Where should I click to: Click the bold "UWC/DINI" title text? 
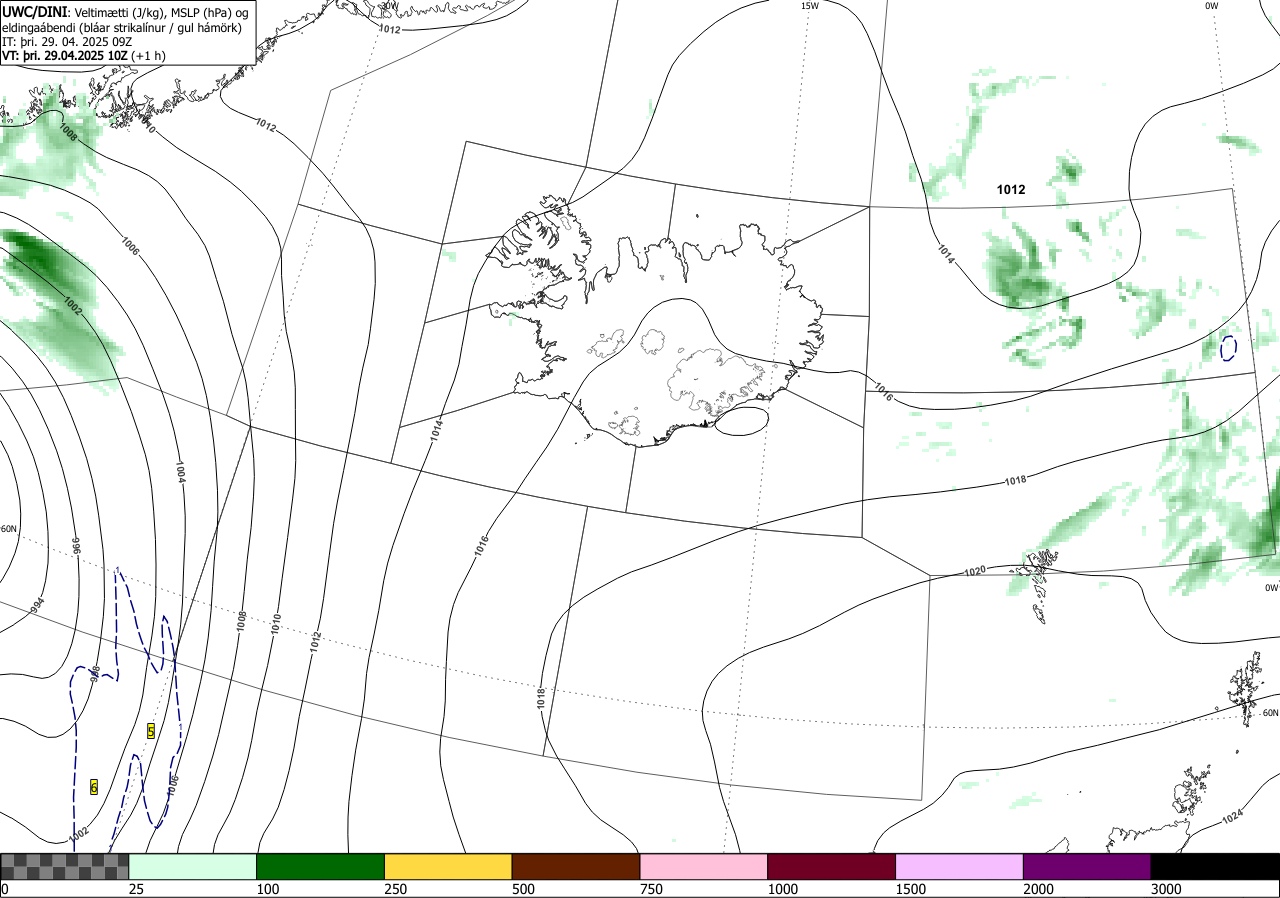[35, 11]
